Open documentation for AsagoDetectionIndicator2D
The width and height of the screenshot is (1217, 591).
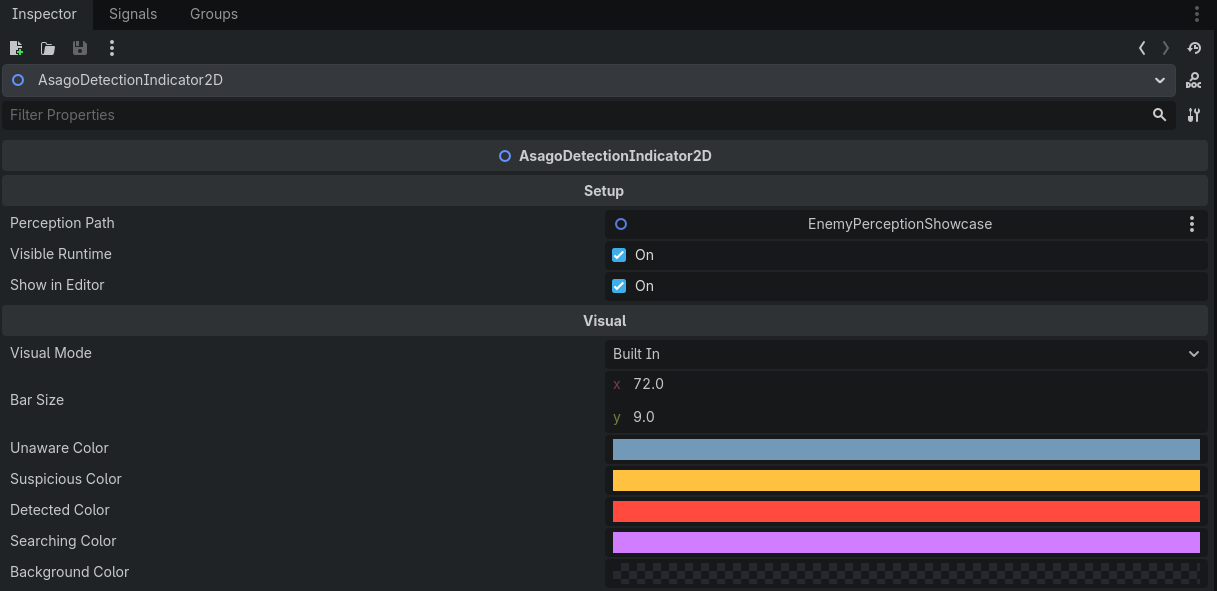click(x=1194, y=81)
